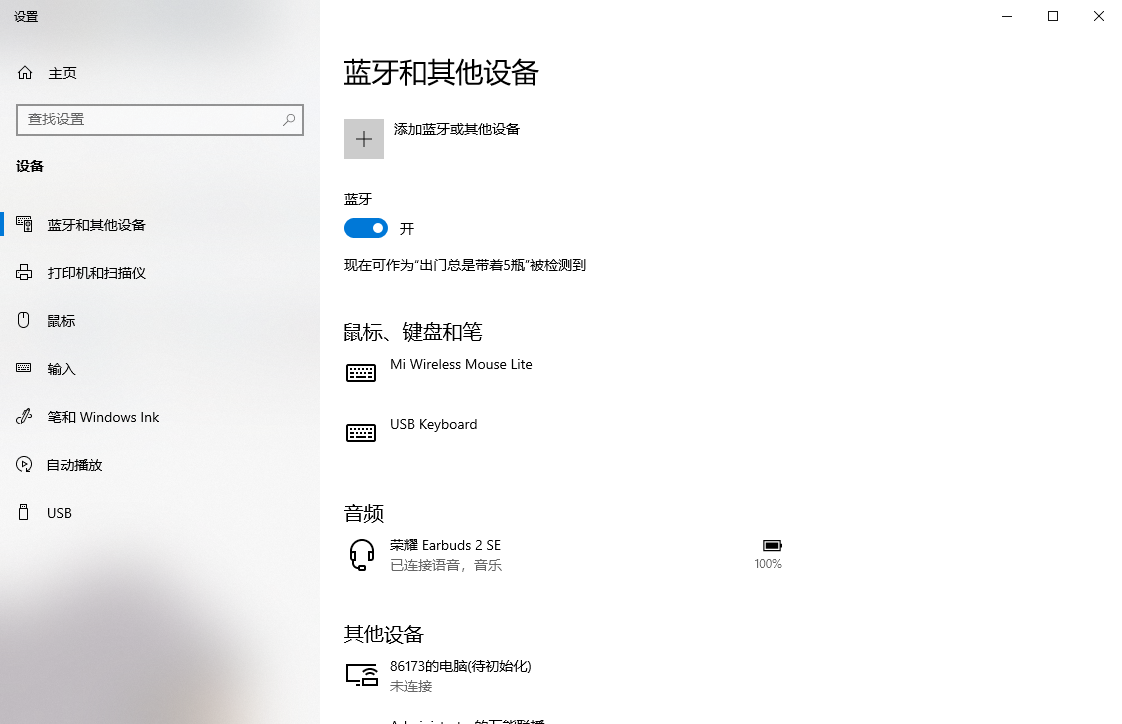This screenshot has width=1122, height=724.
Task: Open the 输入 settings page
Action: 61,368
